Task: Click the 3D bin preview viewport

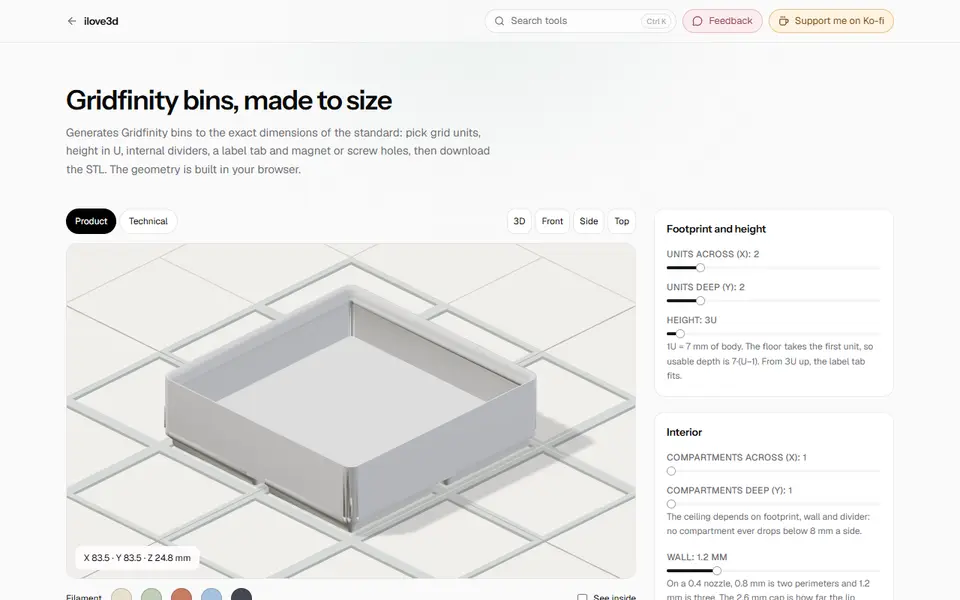Action: (x=351, y=410)
